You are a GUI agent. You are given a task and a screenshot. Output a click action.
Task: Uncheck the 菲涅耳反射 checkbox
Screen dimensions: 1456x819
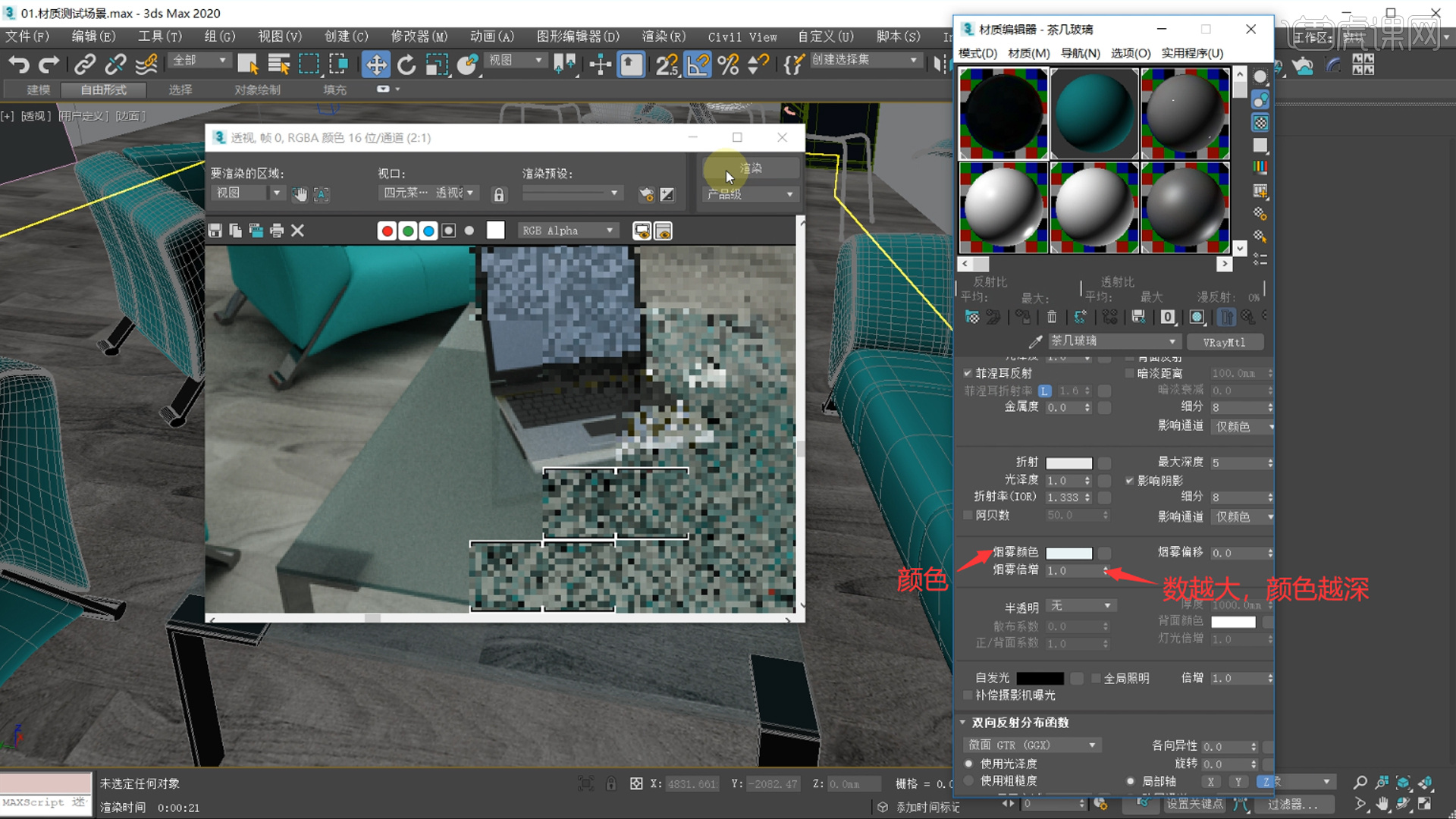968,373
